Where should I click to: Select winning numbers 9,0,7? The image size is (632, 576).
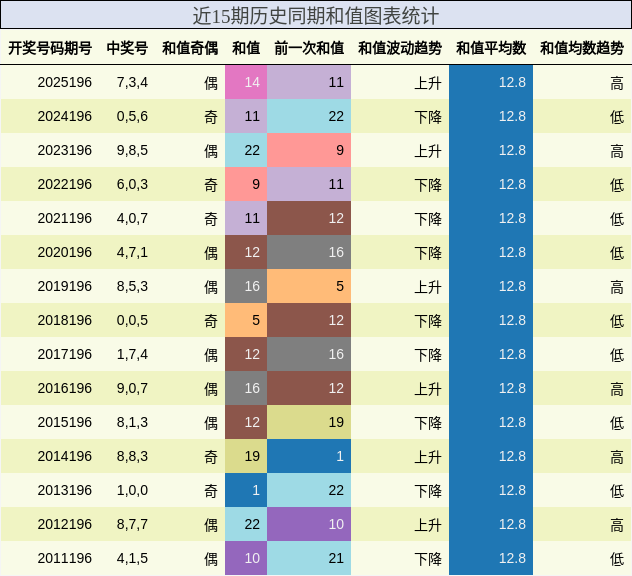tap(132, 388)
